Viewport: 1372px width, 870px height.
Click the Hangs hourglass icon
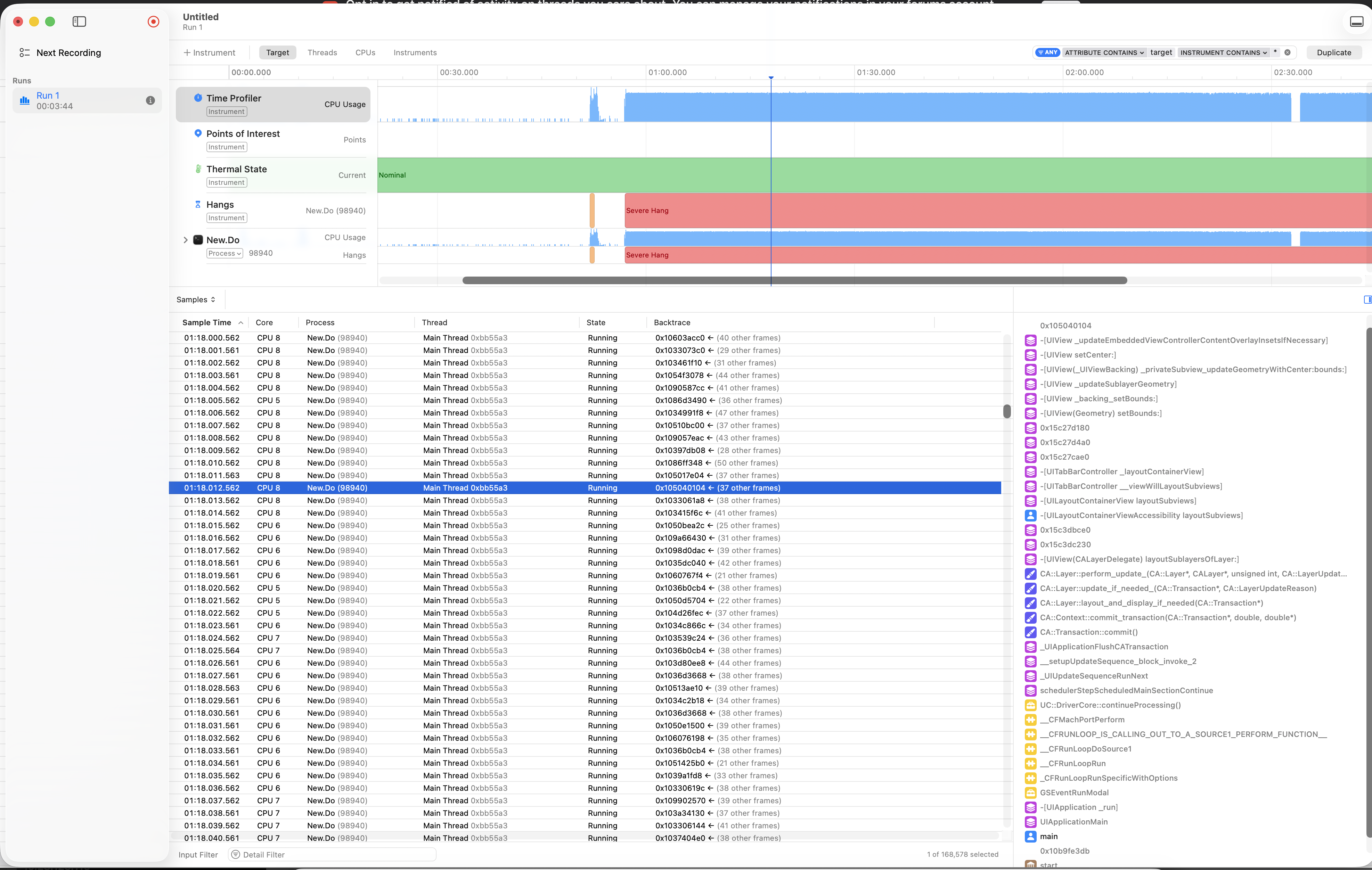click(198, 204)
